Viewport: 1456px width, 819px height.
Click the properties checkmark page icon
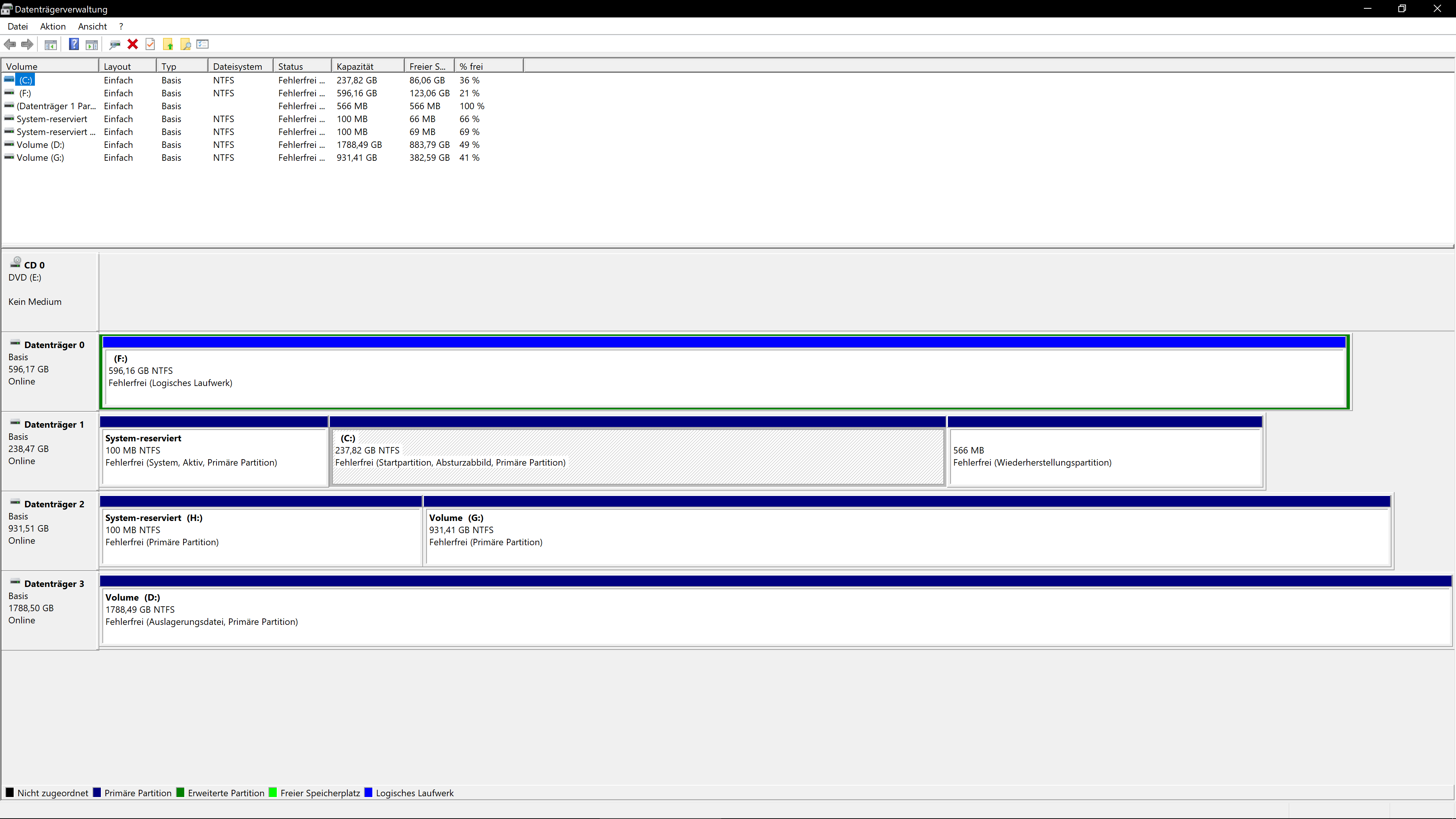(x=151, y=44)
